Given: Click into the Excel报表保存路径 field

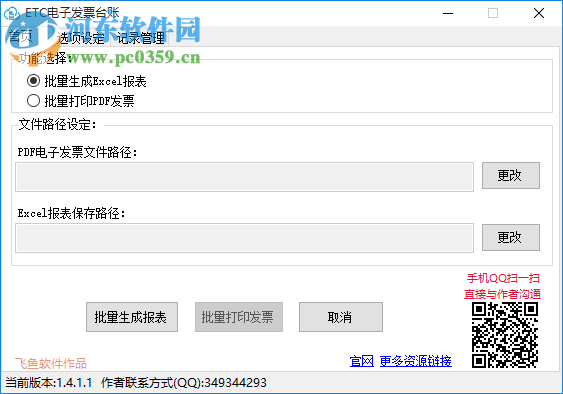Looking at the screenshot, I should tap(244, 238).
